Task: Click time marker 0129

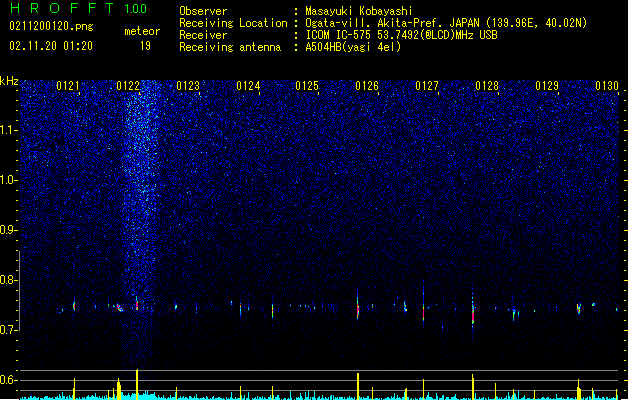Action: [x=547, y=86]
